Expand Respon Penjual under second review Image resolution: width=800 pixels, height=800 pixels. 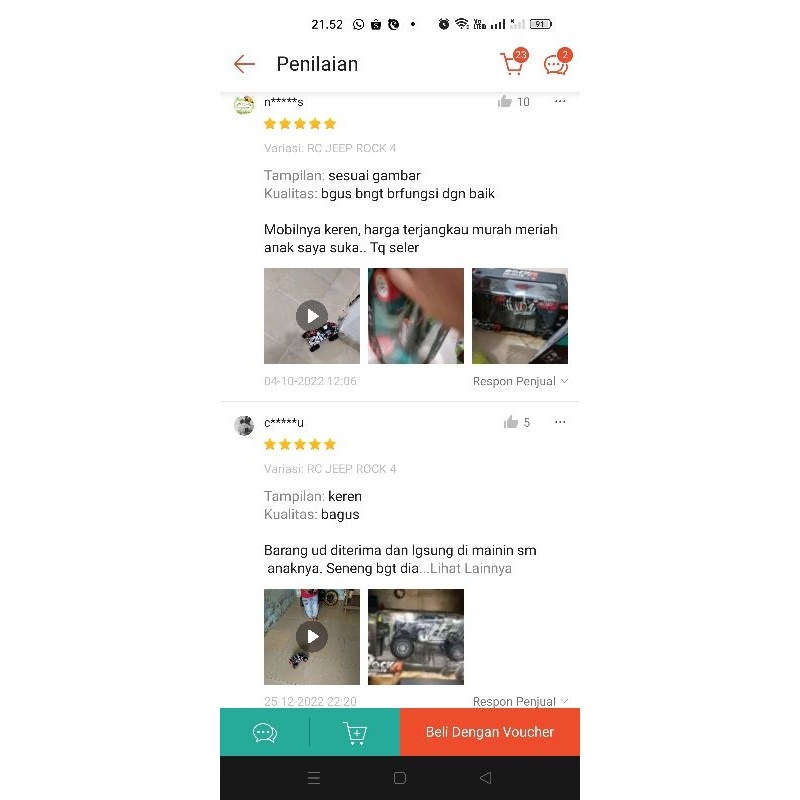[x=520, y=702]
